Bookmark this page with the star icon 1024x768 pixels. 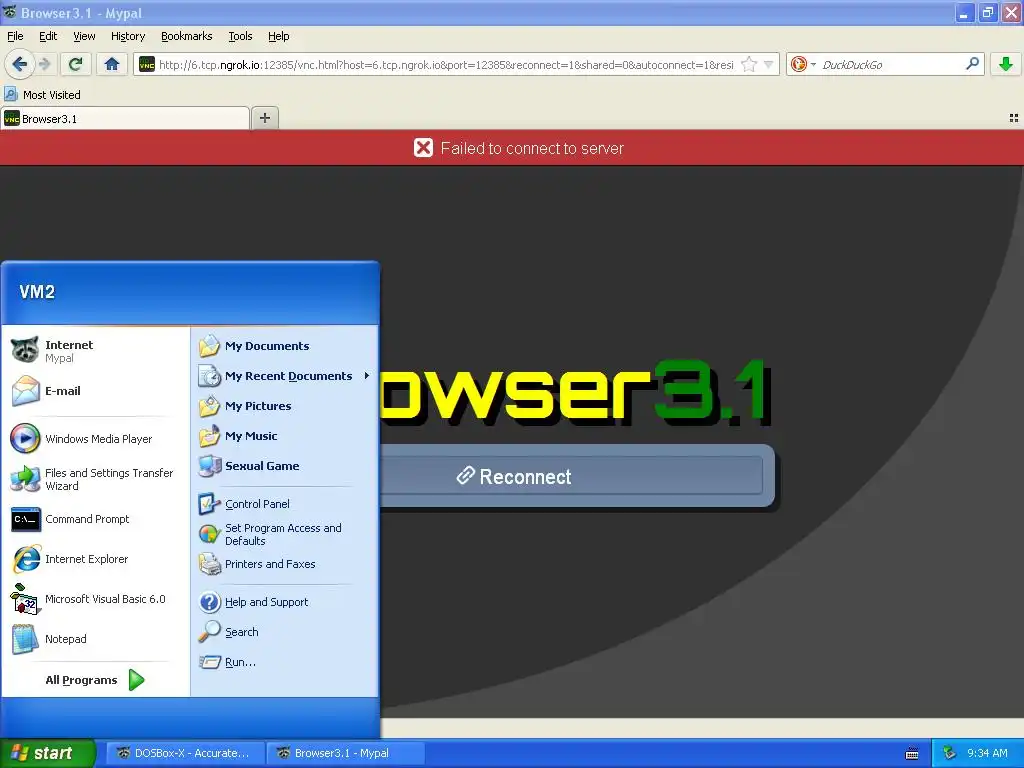[x=749, y=64]
